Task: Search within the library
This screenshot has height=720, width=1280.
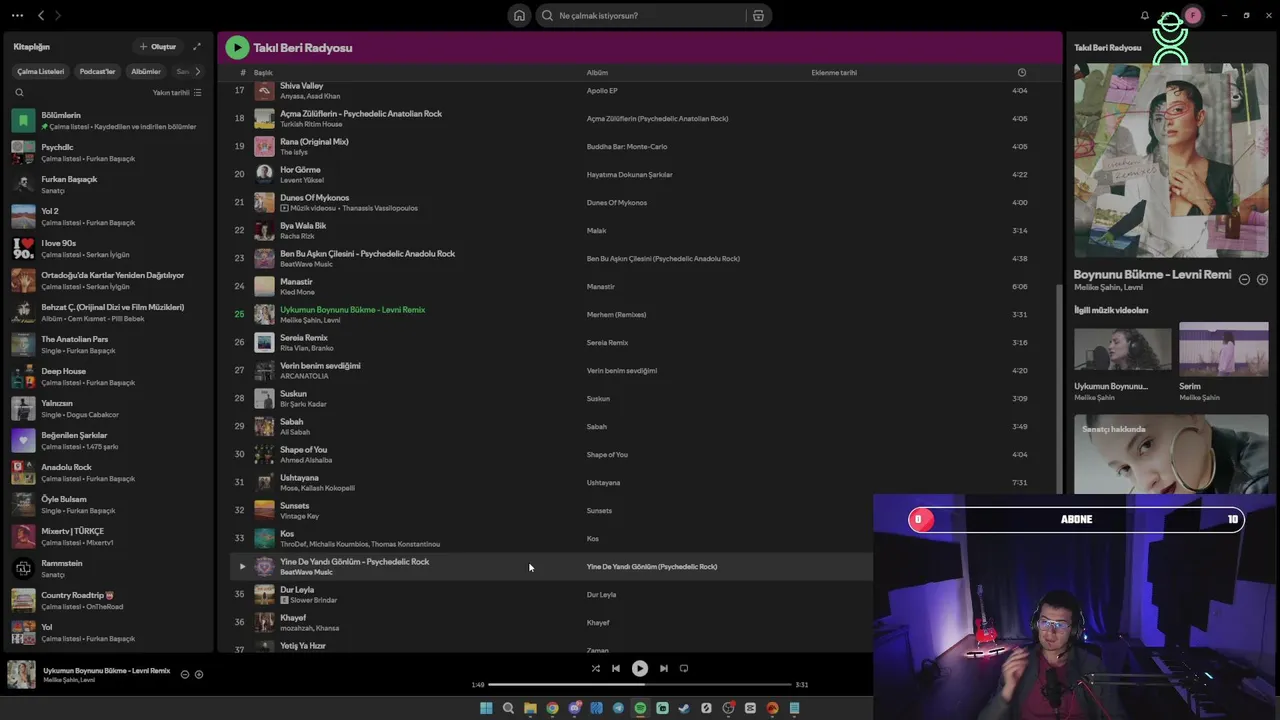Action: point(19,92)
